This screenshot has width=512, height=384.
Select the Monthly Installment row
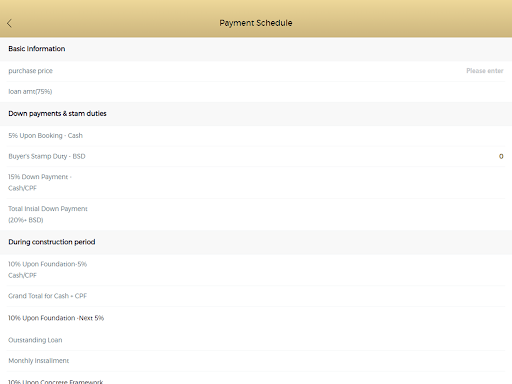tap(256, 361)
